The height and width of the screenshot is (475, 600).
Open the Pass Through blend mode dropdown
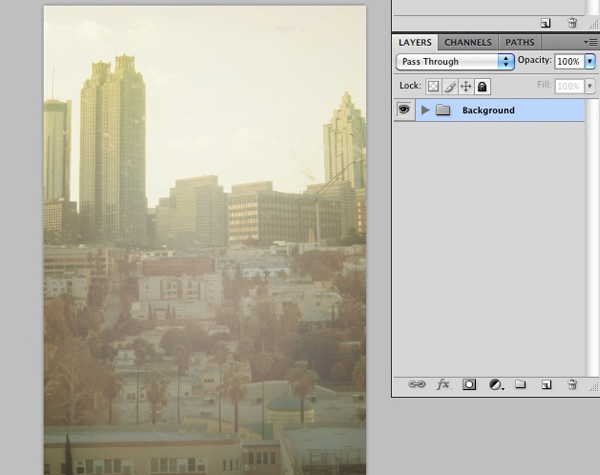455,62
